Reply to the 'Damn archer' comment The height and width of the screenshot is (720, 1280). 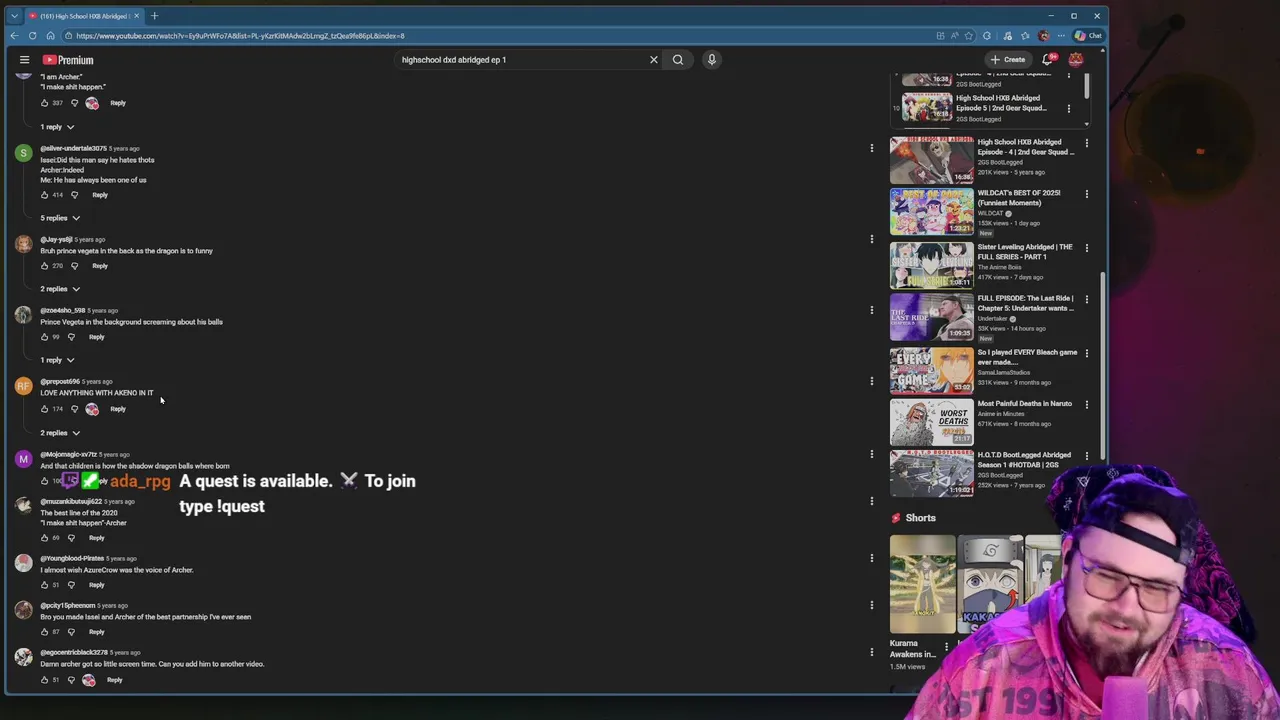115,680
